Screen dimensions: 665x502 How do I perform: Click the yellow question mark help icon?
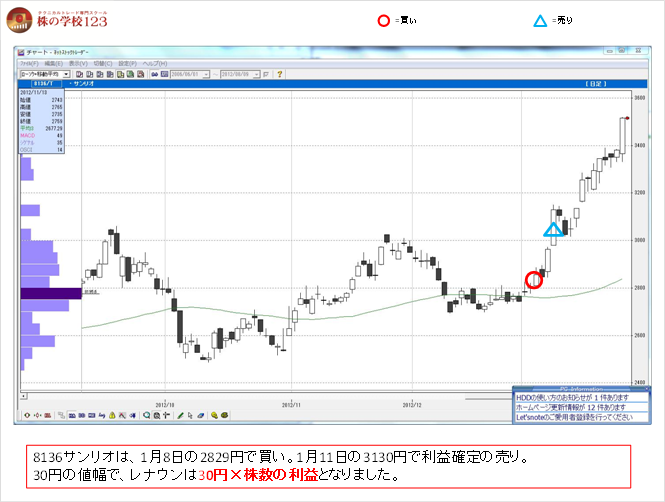[x=280, y=74]
